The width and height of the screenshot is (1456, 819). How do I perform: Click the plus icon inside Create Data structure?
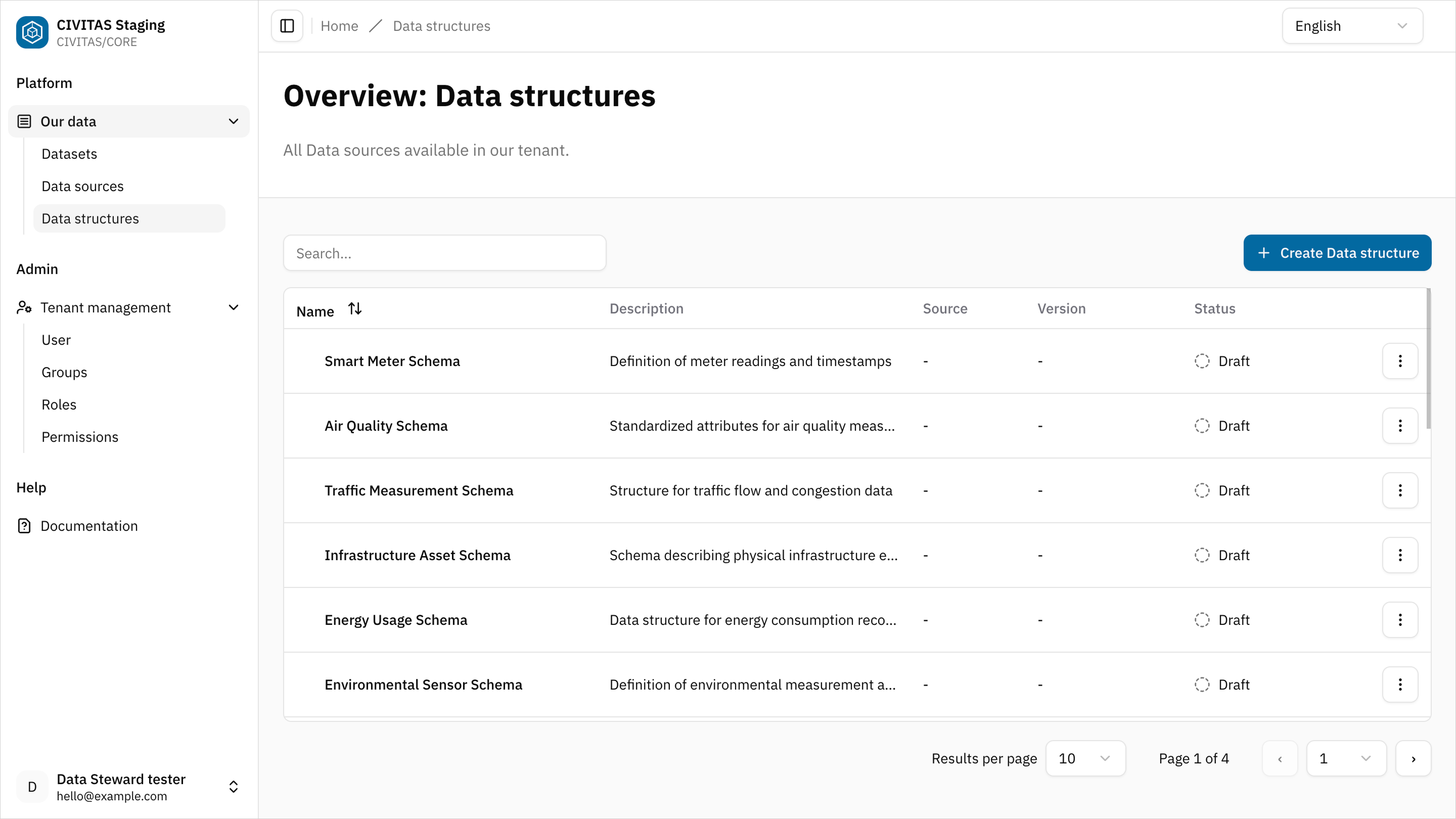pos(1263,253)
